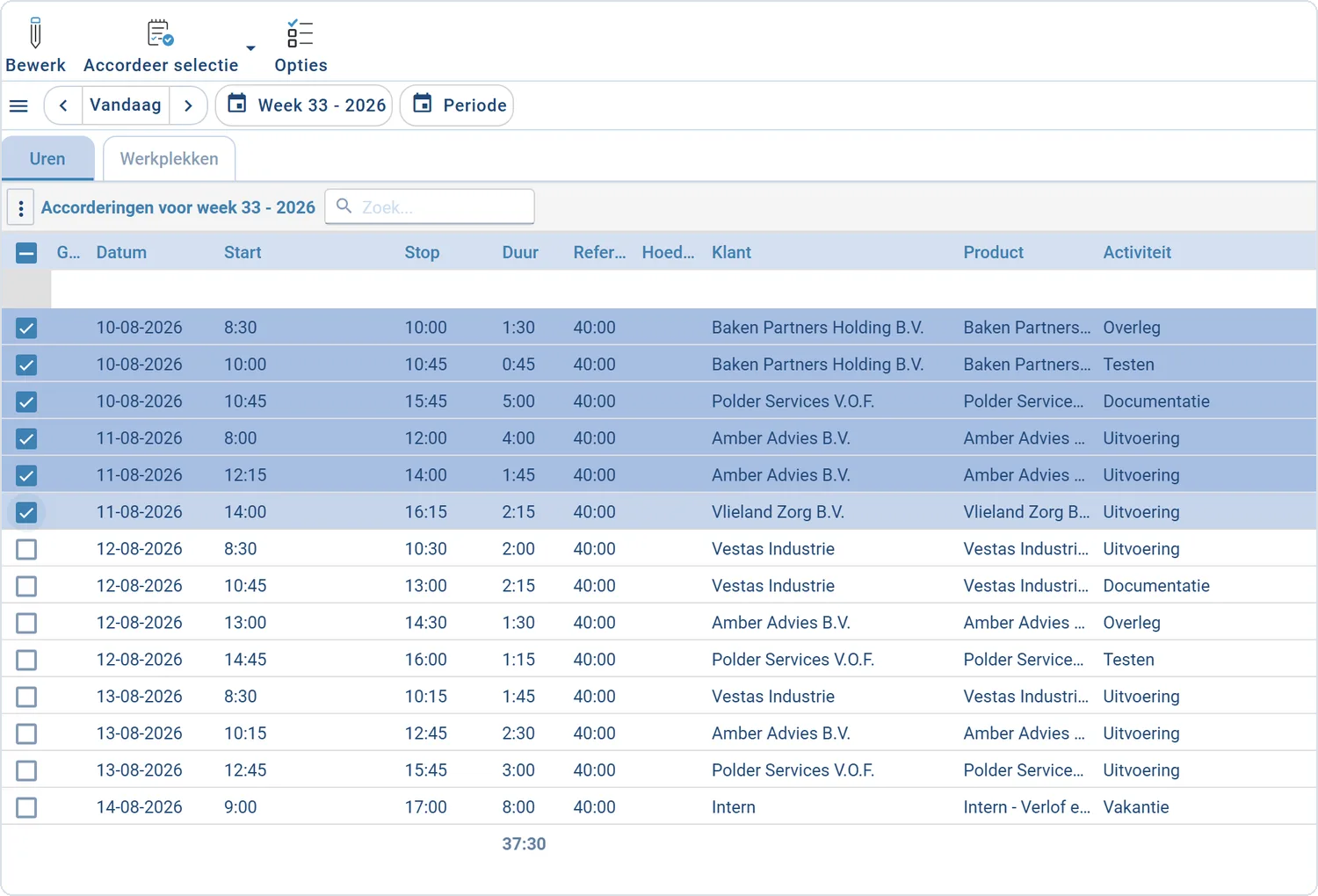Check row 13-08-2026 10:15 checkbox
Image resolution: width=1318 pixels, height=896 pixels.
26,733
